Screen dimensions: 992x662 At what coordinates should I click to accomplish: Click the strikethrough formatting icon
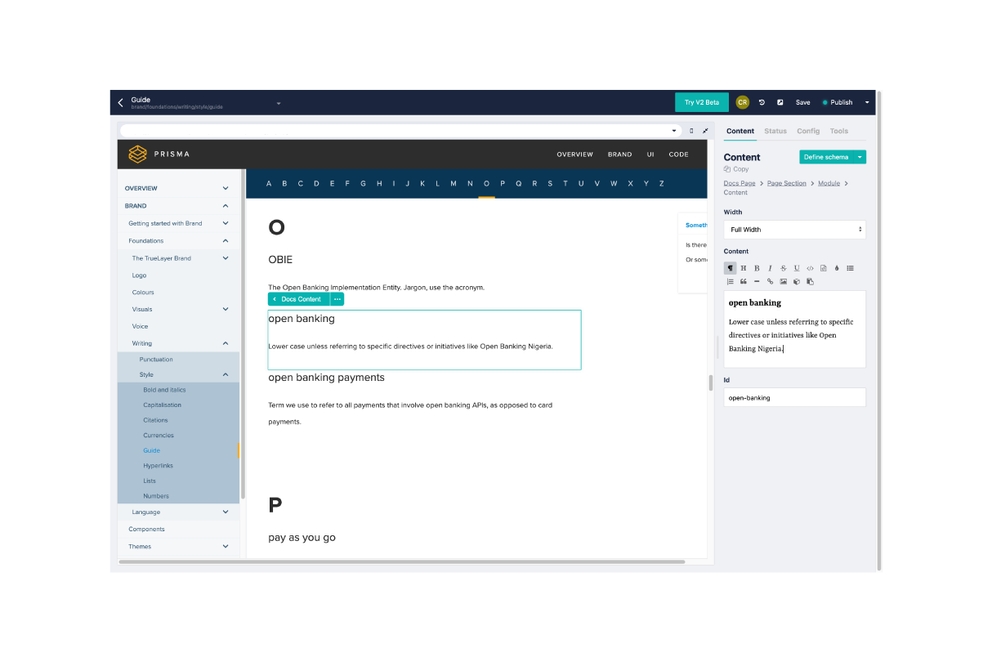[783, 268]
